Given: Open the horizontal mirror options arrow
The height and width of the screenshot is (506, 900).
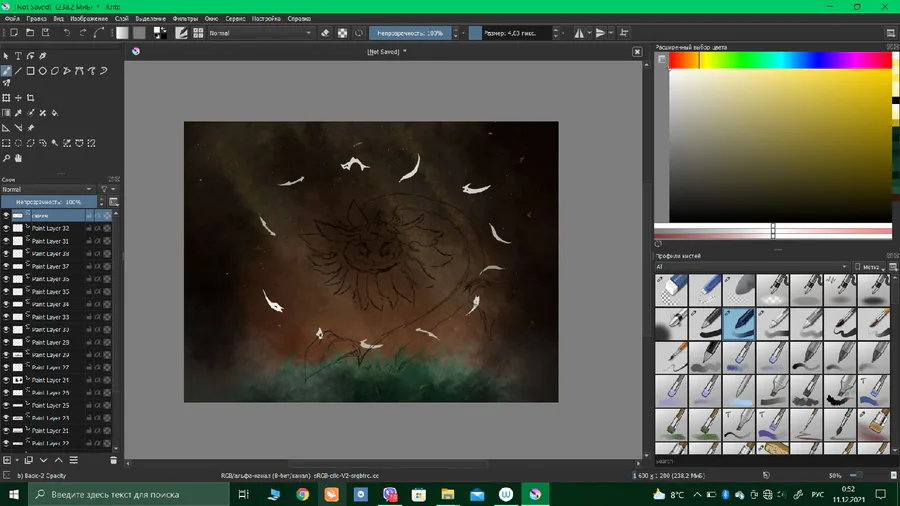Looking at the screenshot, I should pos(589,33).
